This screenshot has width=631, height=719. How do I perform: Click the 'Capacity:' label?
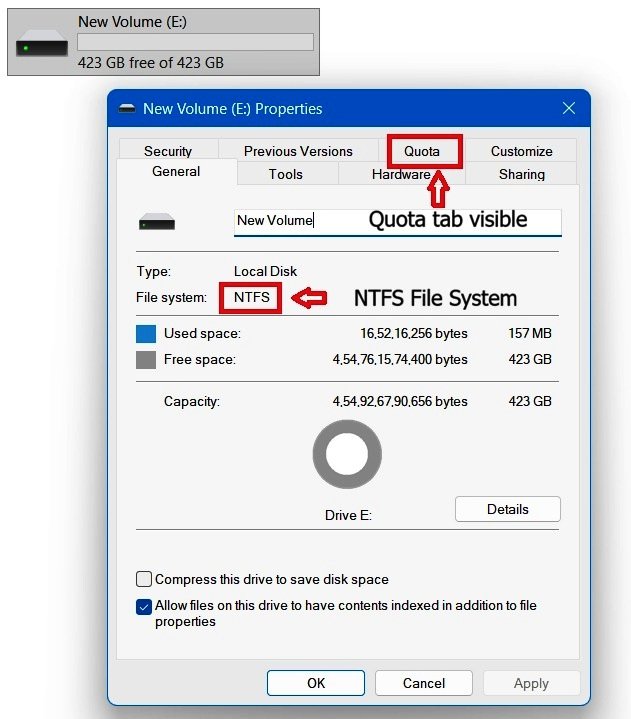pyautogui.click(x=192, y=402)
